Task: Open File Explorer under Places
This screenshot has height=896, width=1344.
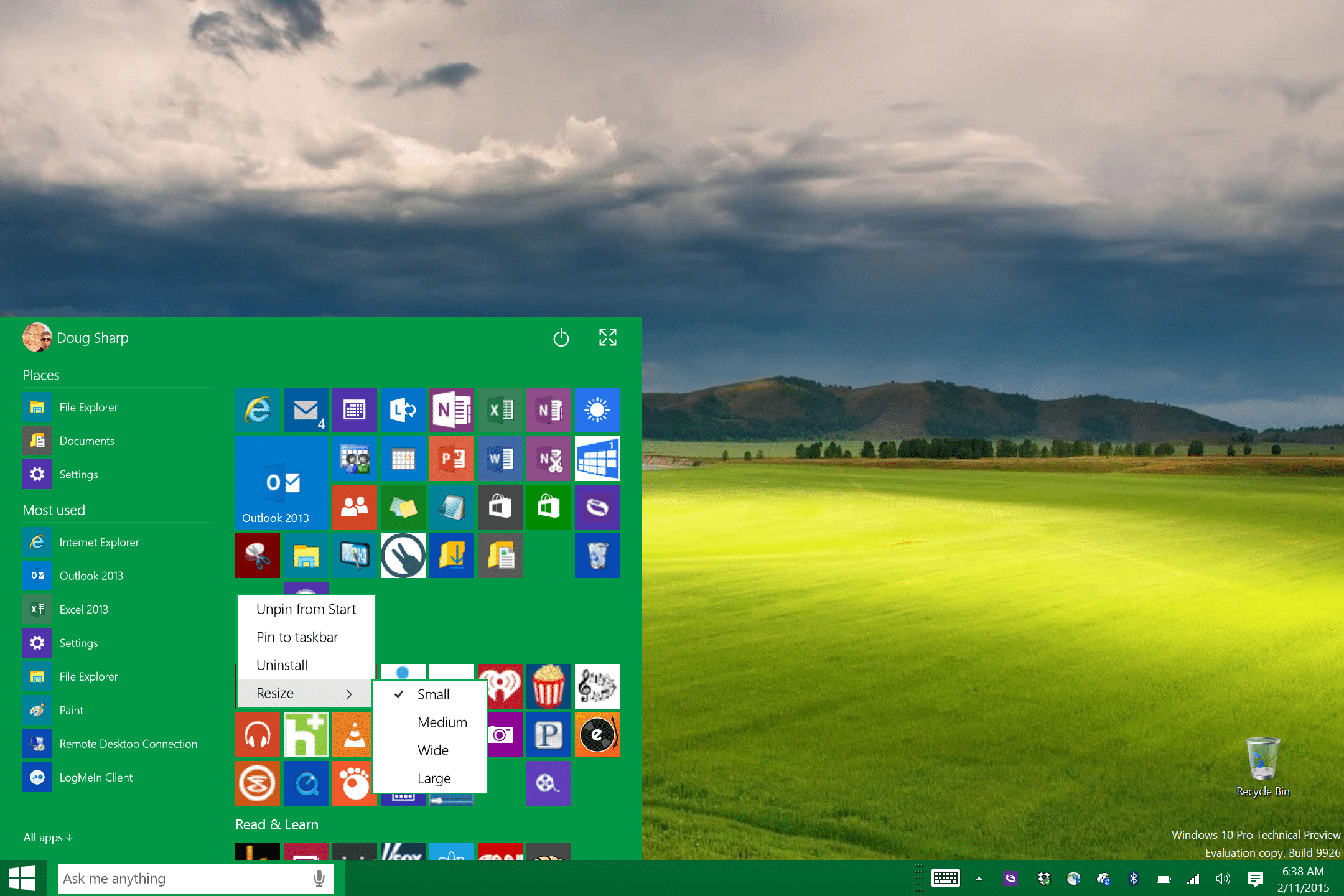Action: point(117,407)
